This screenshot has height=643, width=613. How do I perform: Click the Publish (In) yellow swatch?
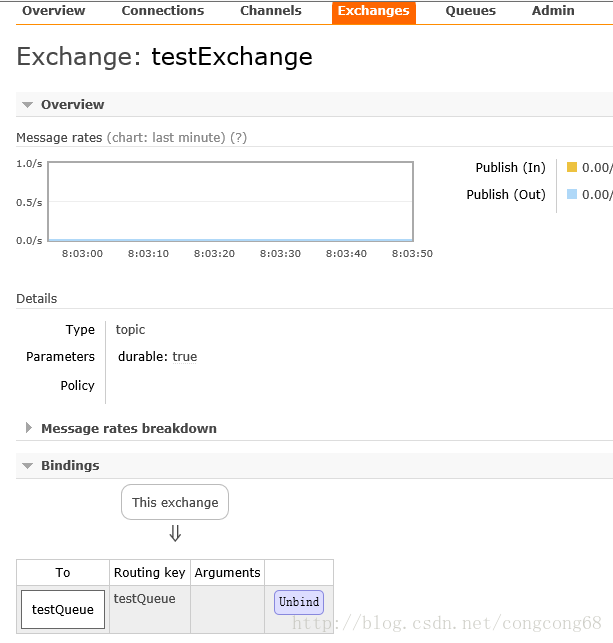(572, 167)
